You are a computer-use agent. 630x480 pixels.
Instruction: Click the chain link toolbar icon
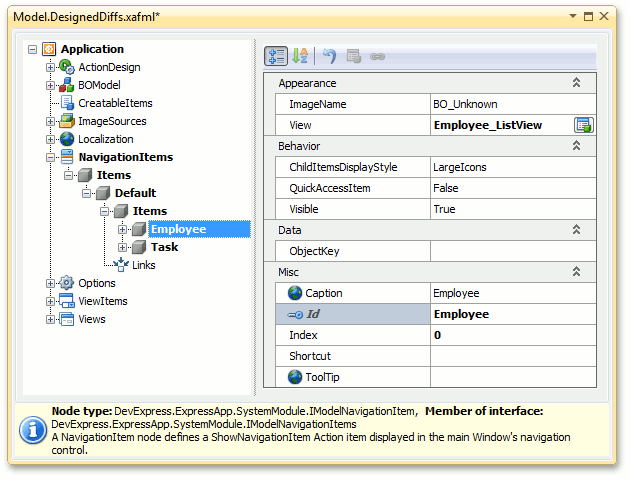click(377, 57)
